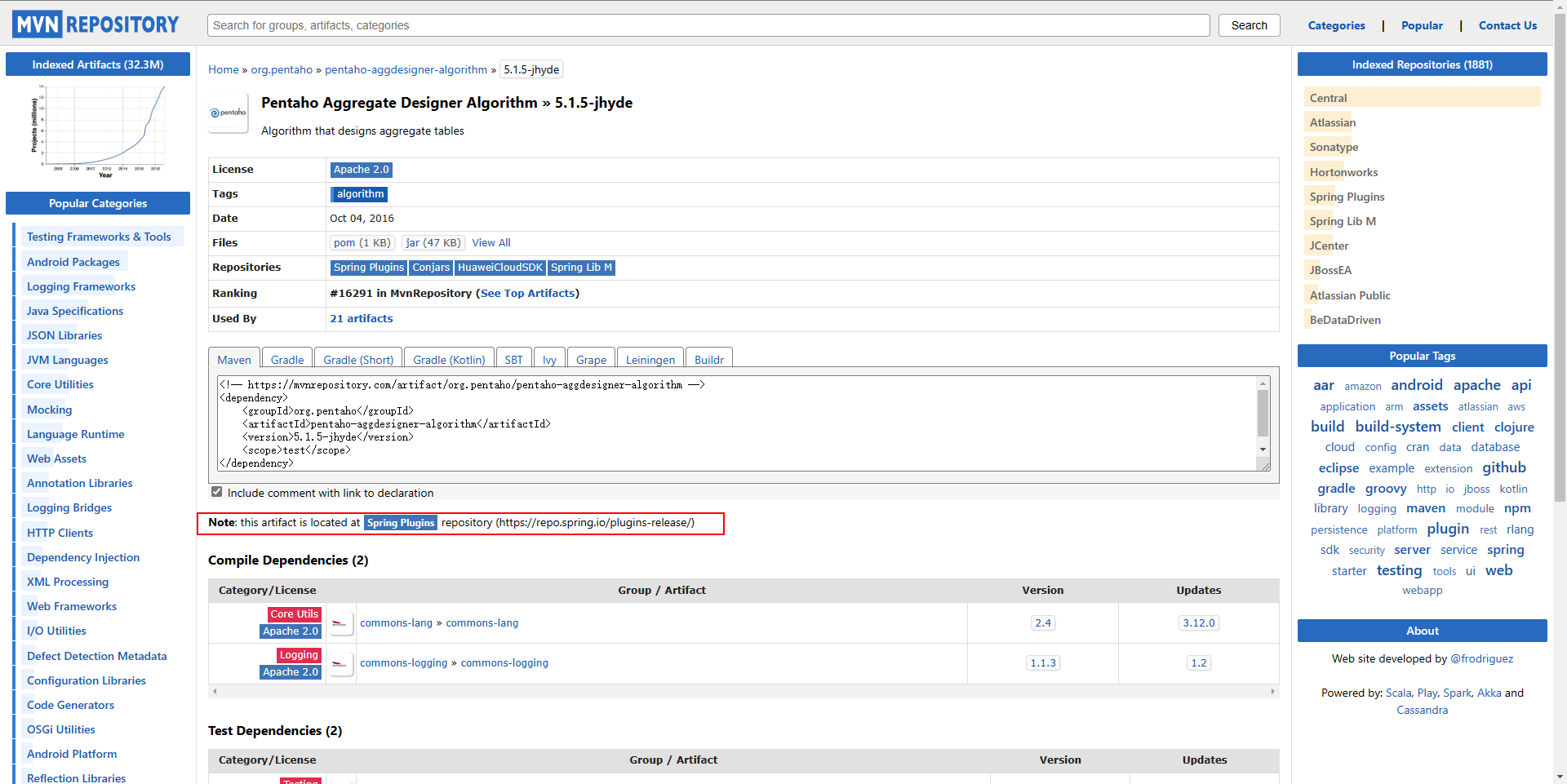Open Android Packages category
Viewport: 1567px width, 784px height.
point(73,263)
